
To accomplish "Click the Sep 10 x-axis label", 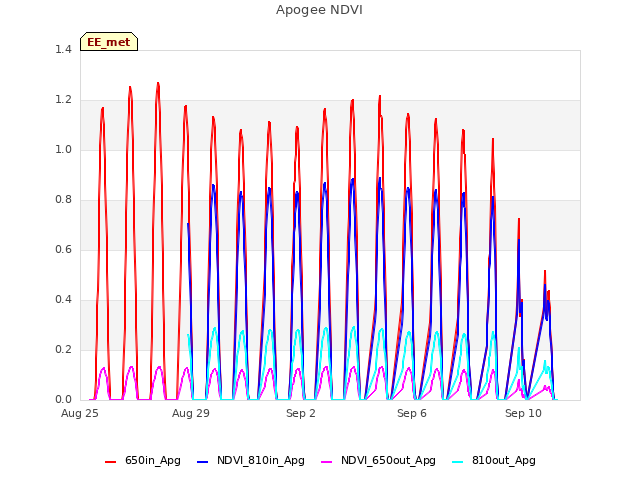I will click(x=523, y=413).
